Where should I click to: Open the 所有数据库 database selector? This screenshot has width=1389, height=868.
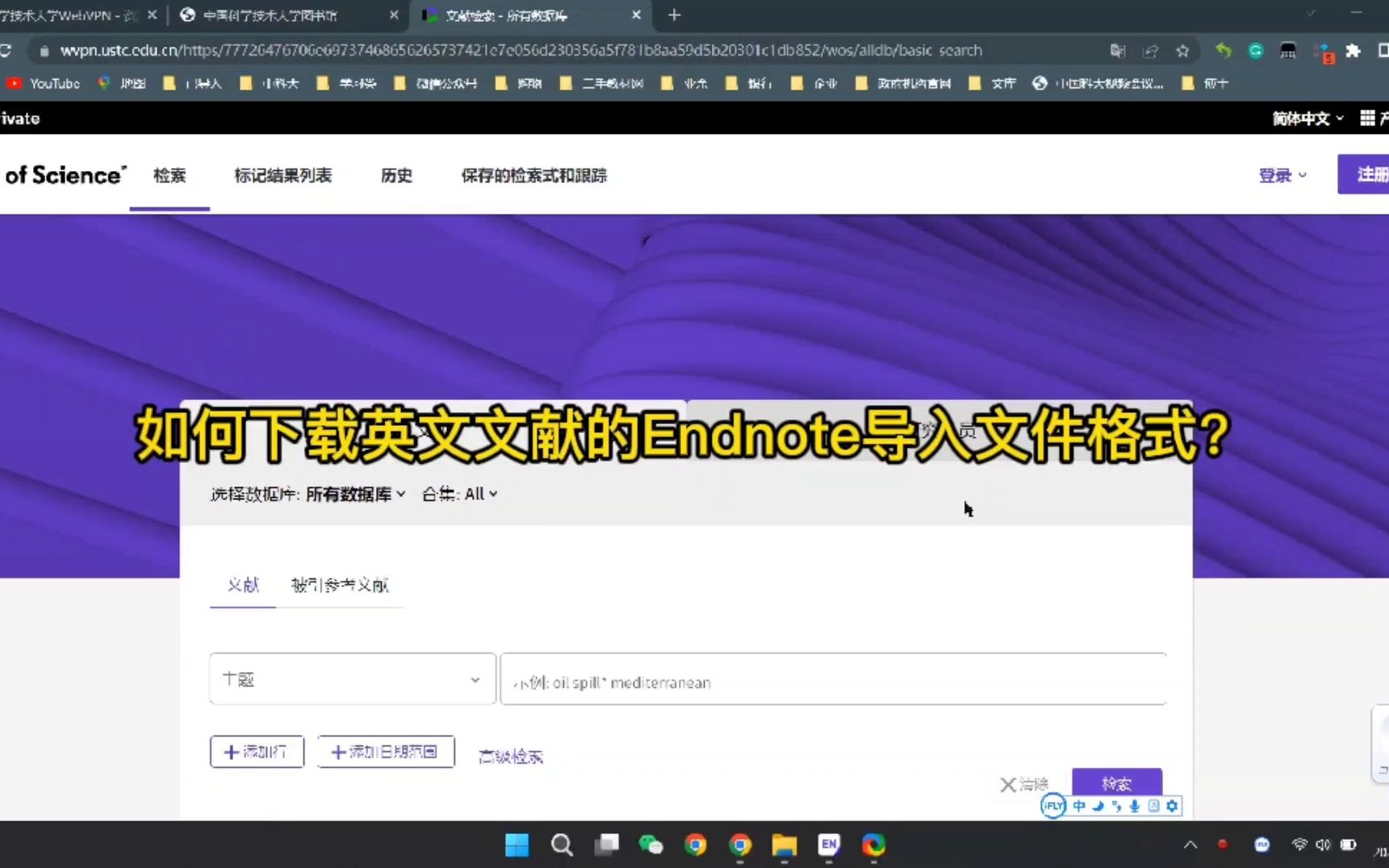coord(355,494)
